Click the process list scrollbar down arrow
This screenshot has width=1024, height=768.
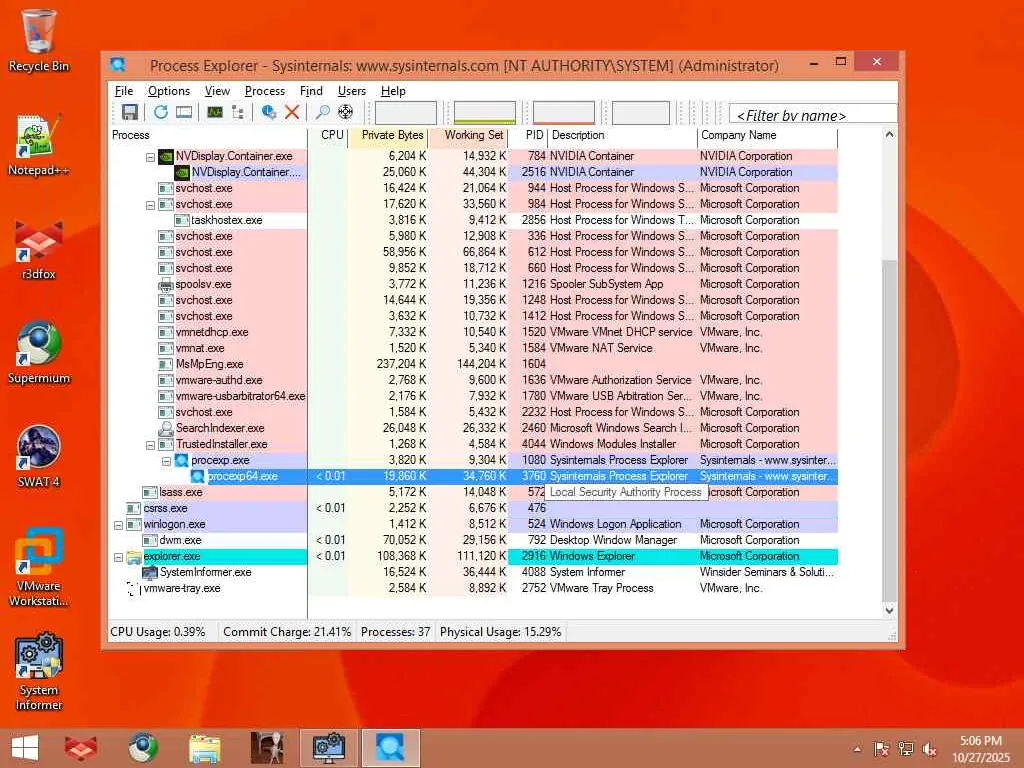889,611
